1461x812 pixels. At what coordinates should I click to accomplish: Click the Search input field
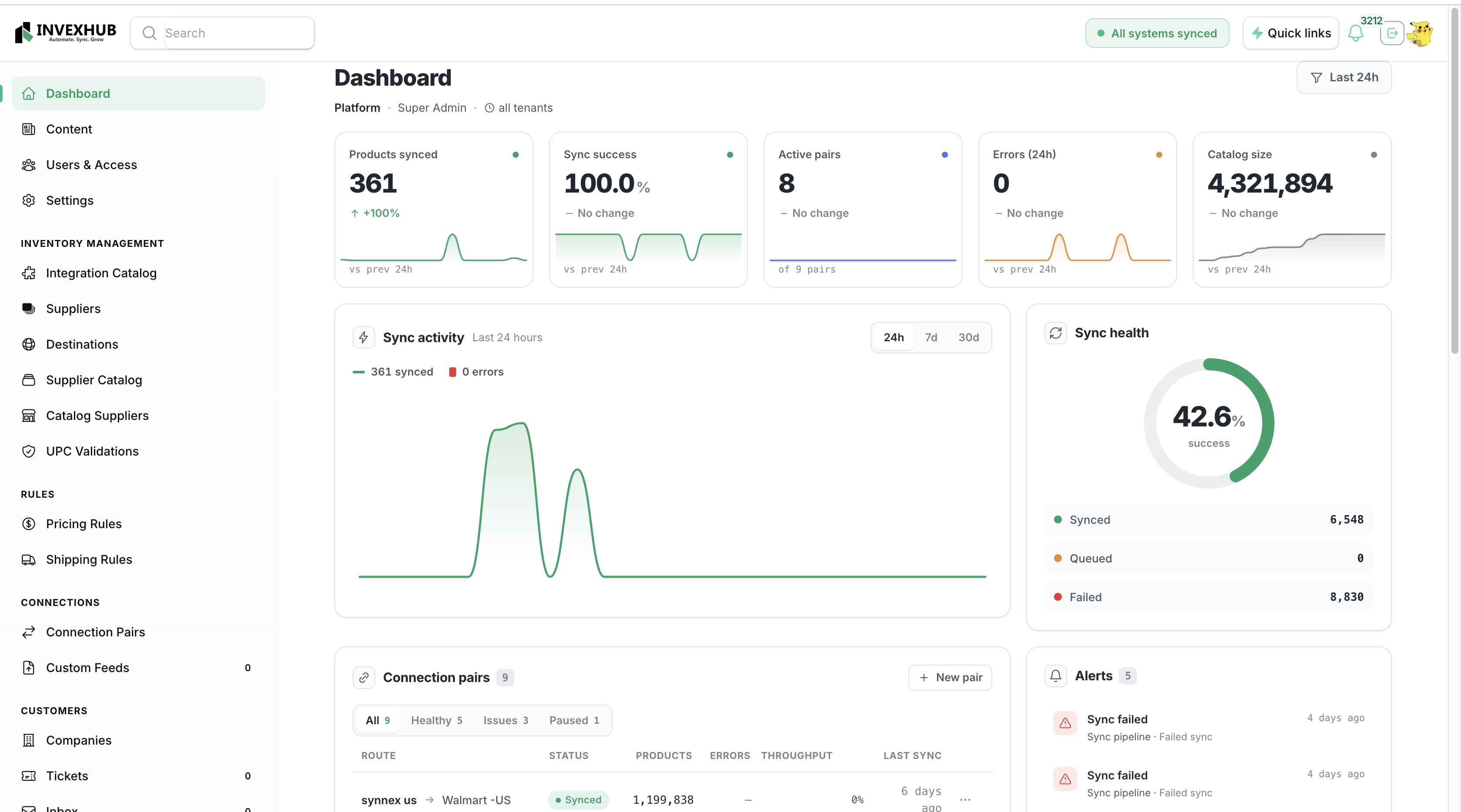pyautogui.click(x=238, y=33)
